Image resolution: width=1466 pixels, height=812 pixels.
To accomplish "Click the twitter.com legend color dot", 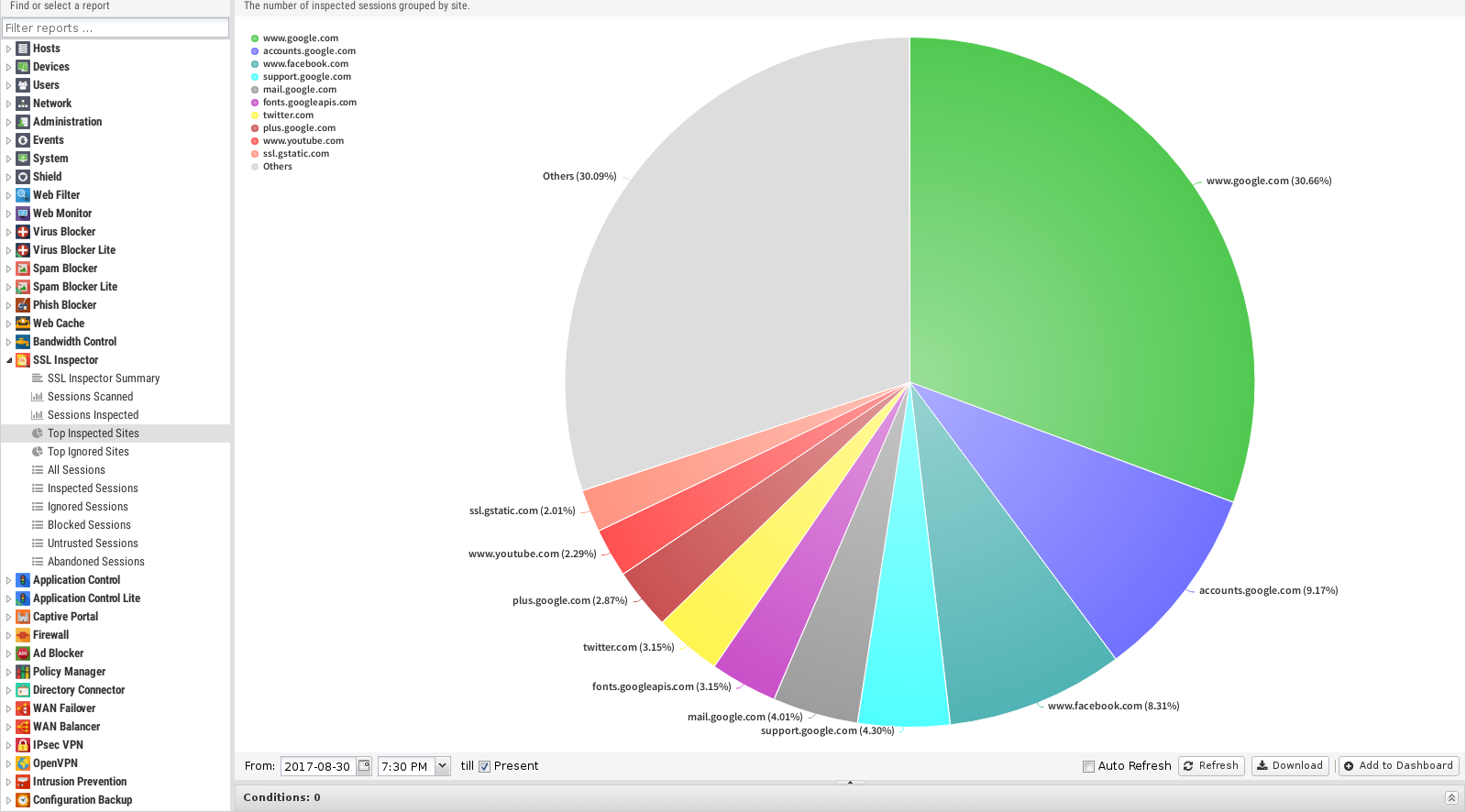I will tap(255, 115).
